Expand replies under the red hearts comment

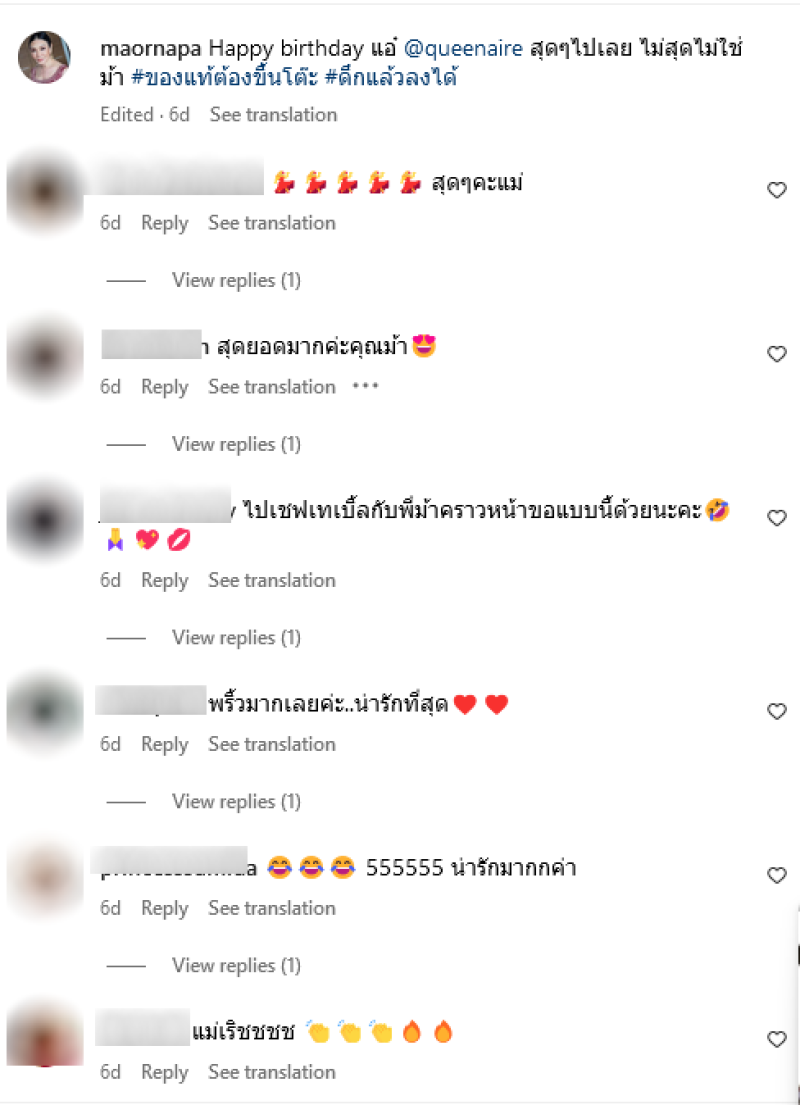(x=236, y=801)
